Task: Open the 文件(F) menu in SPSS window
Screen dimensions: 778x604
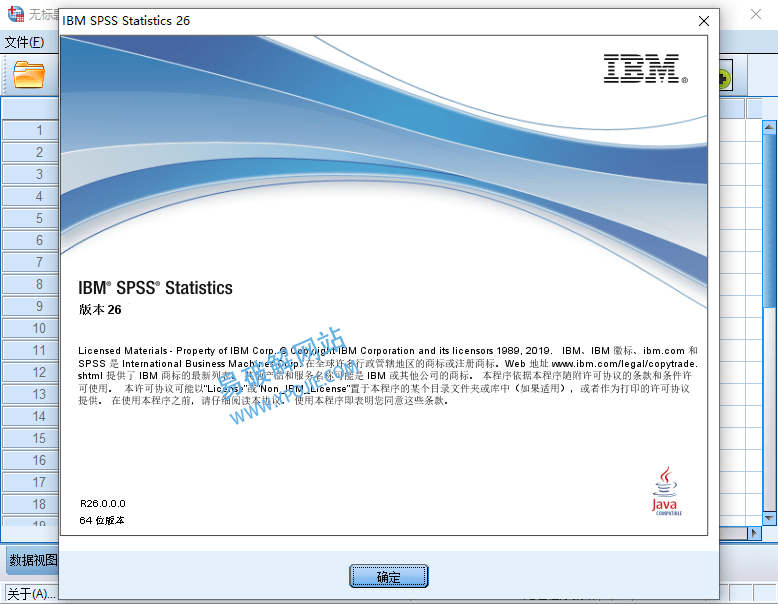Action: 25,42
